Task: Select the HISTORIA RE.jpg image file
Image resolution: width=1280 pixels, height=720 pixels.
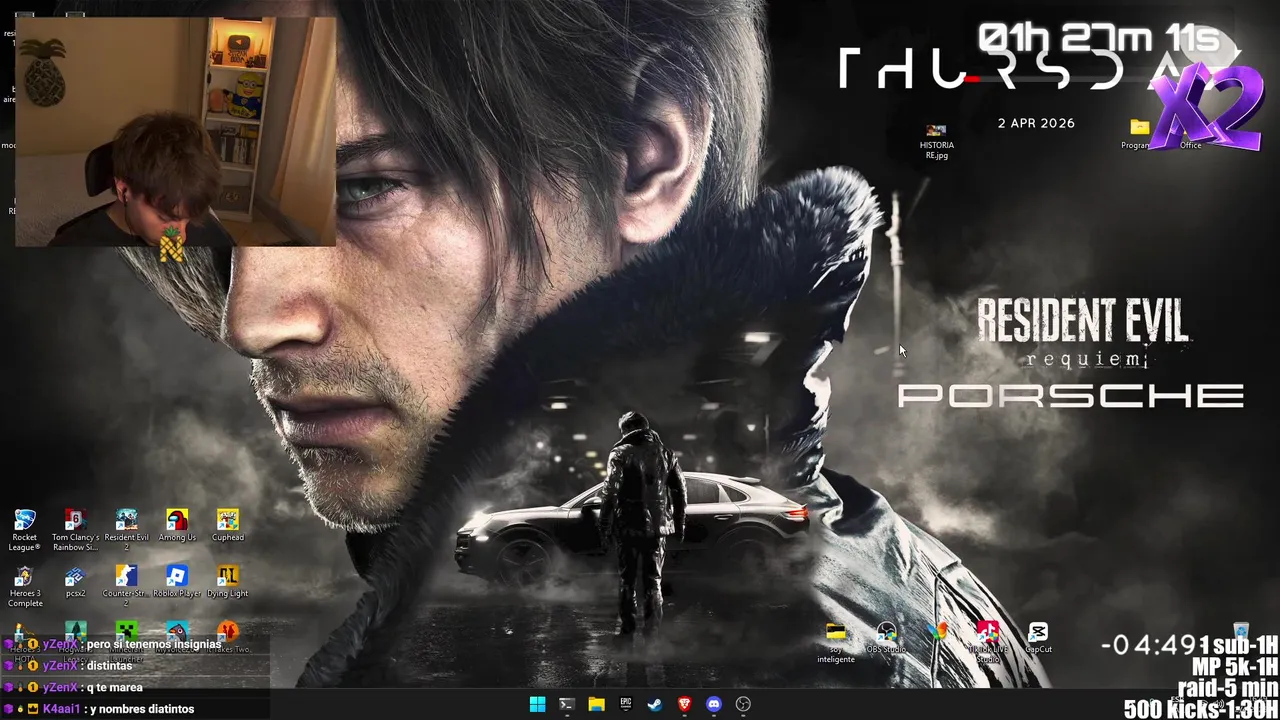Action: (937, 141)
